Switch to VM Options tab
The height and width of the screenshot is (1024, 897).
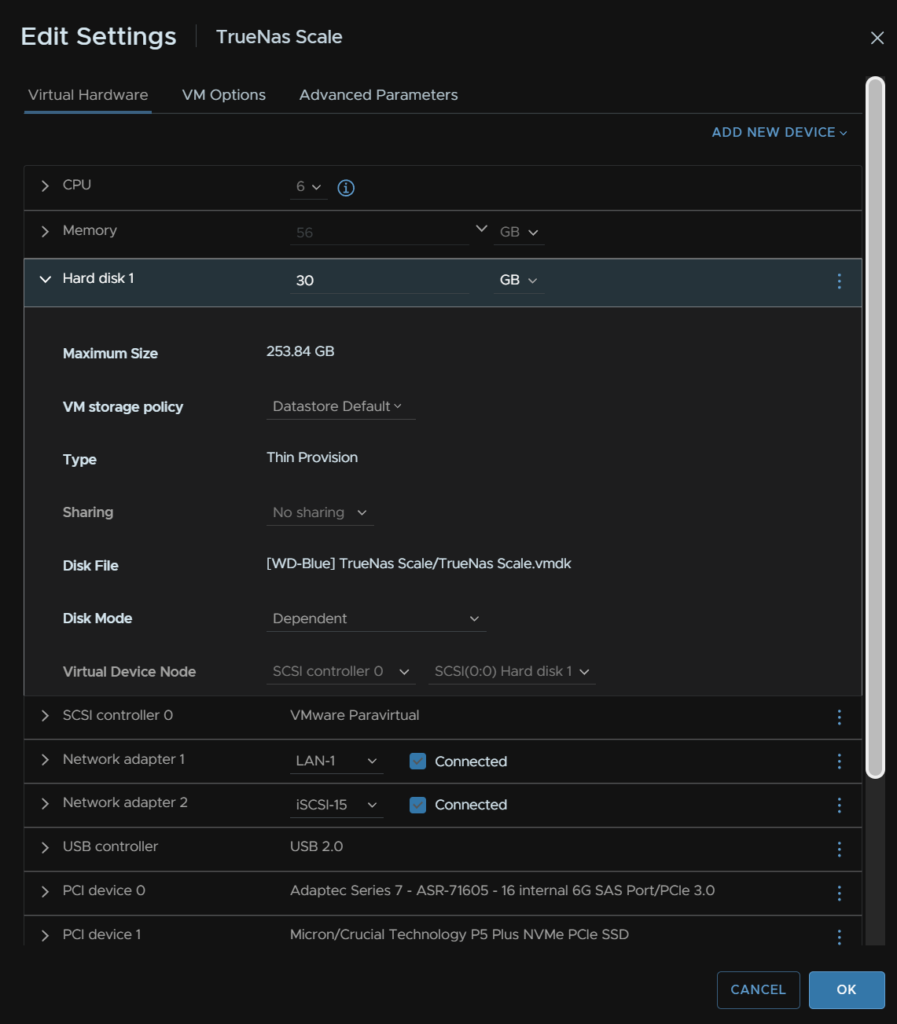tap(223, 95)
